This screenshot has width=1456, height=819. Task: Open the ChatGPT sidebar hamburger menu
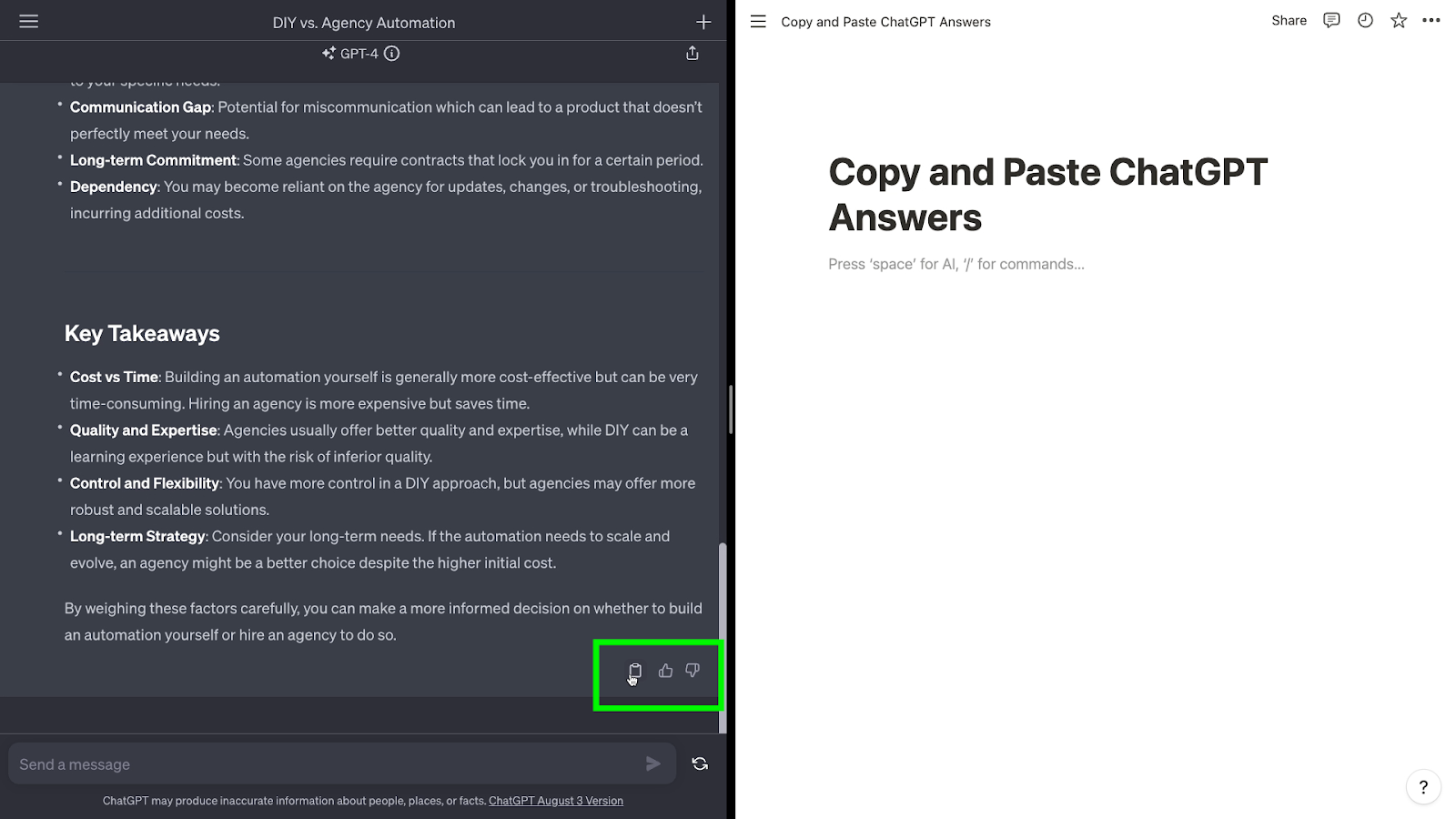pyautogui.click(x=29, y=21)
